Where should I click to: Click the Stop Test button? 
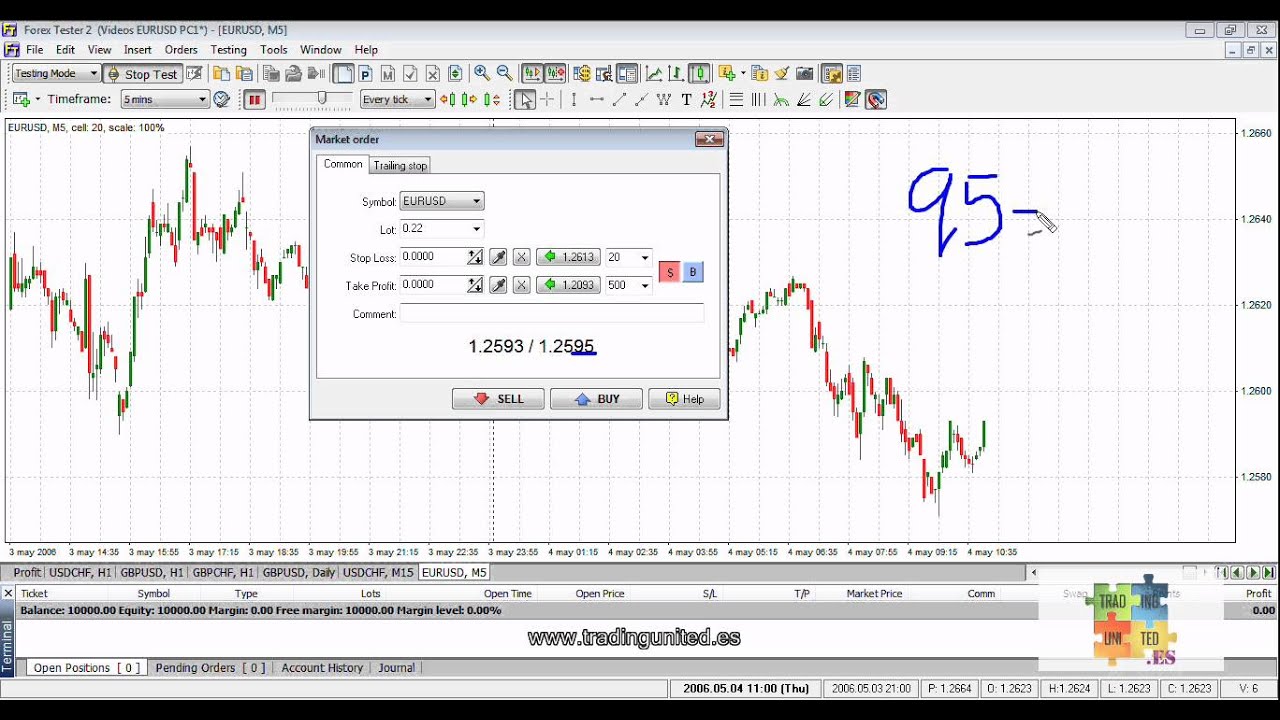tap(142, 73)
